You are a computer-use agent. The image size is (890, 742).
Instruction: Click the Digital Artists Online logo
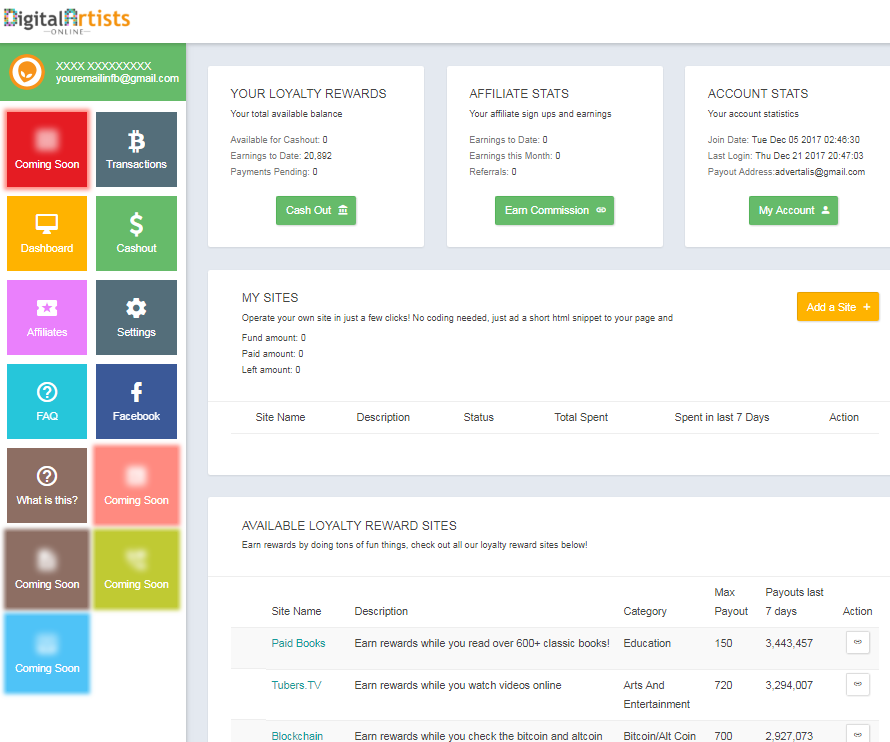pyautogui.click(x=67, y=22)
